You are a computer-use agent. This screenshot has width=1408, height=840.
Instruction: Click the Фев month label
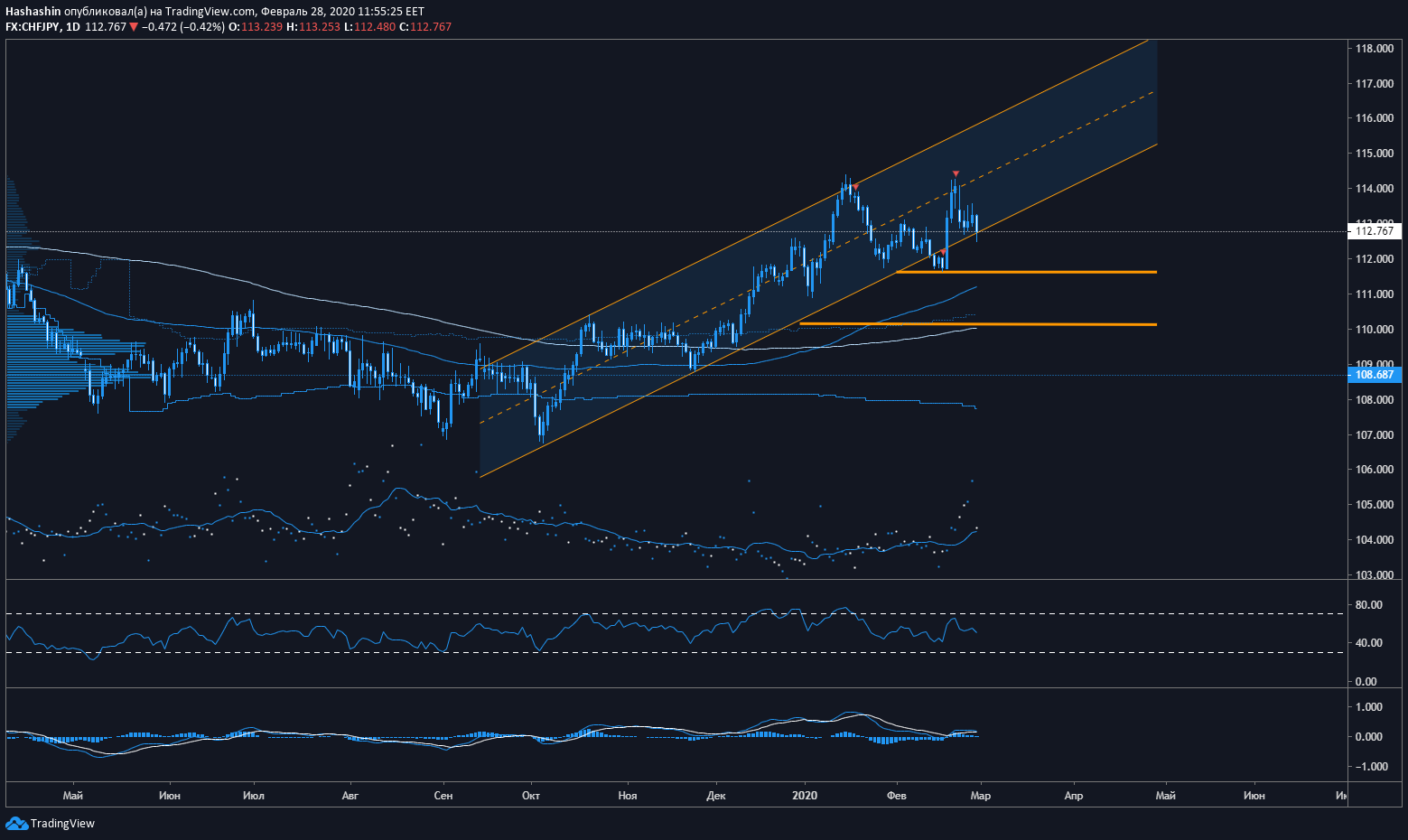click(897, 796)
